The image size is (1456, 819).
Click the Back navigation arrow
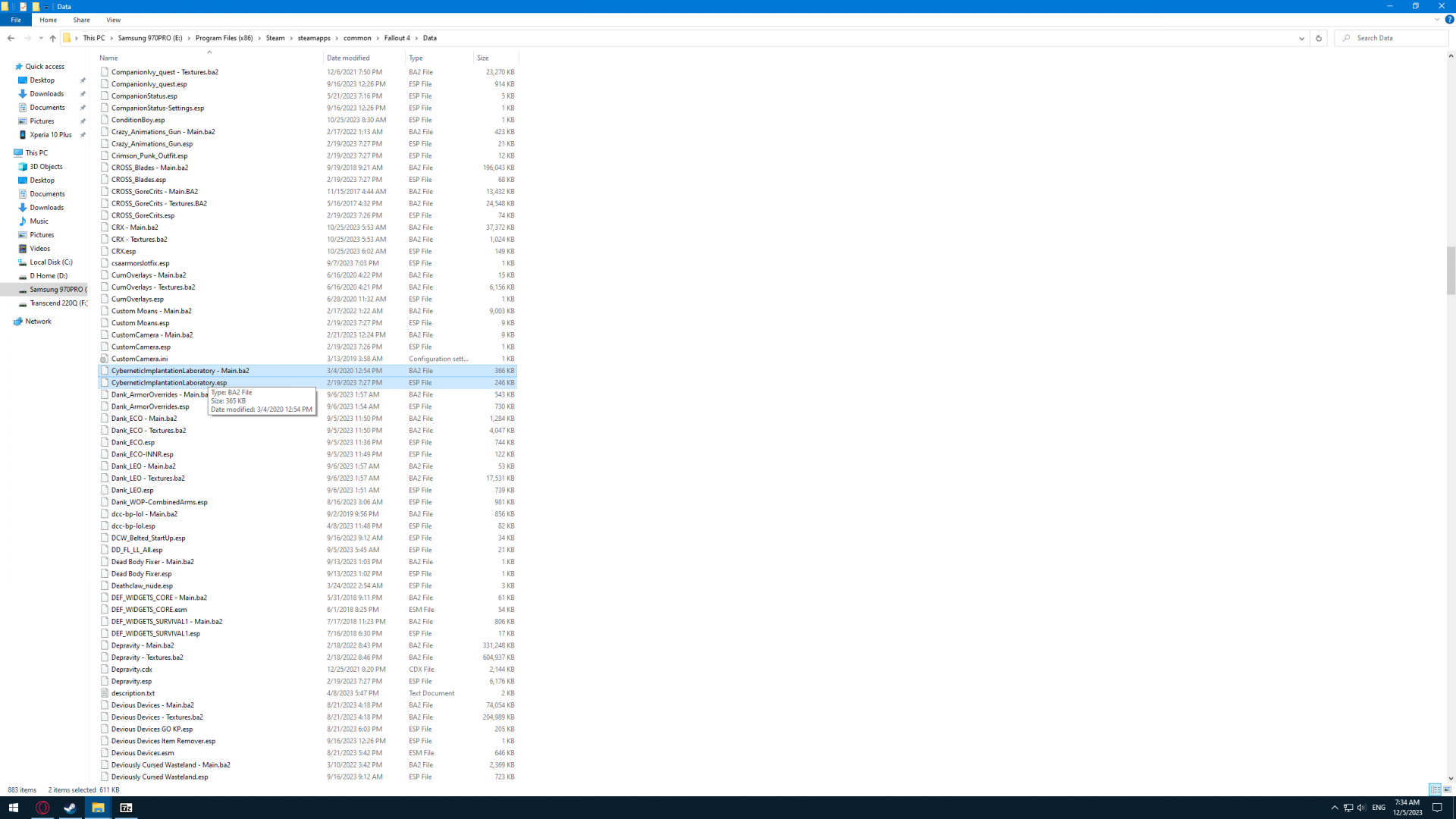pyautogui.click(x=11, y=38)
